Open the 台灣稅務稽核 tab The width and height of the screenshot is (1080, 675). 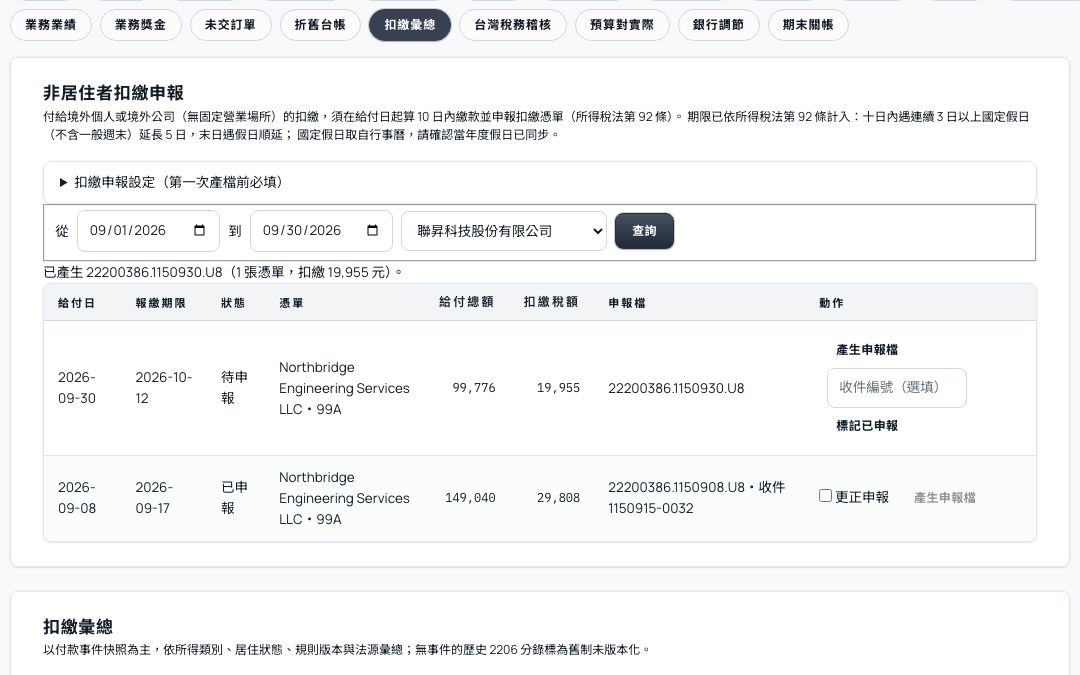click(513, 25)
